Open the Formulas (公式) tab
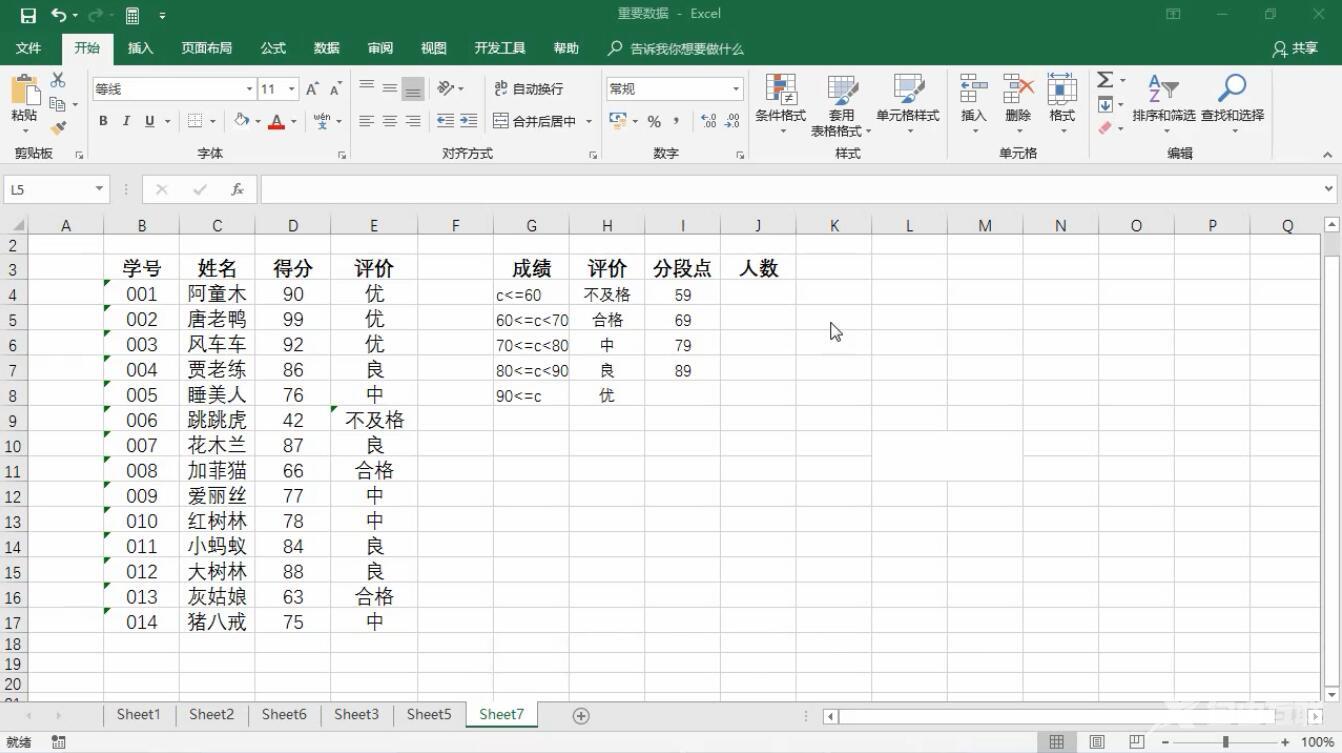 273,48
